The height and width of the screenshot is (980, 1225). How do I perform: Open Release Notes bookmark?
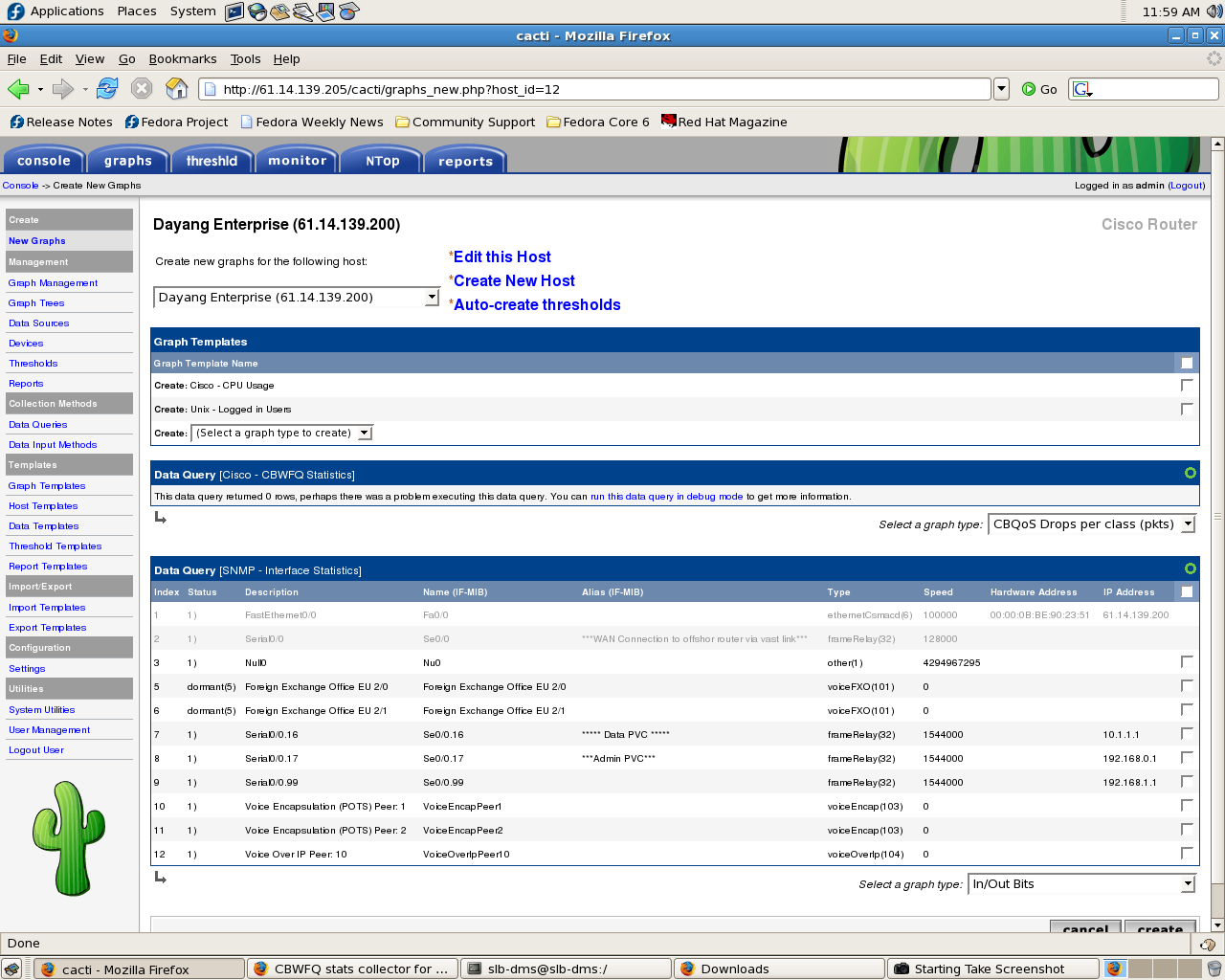click(61, 122)
